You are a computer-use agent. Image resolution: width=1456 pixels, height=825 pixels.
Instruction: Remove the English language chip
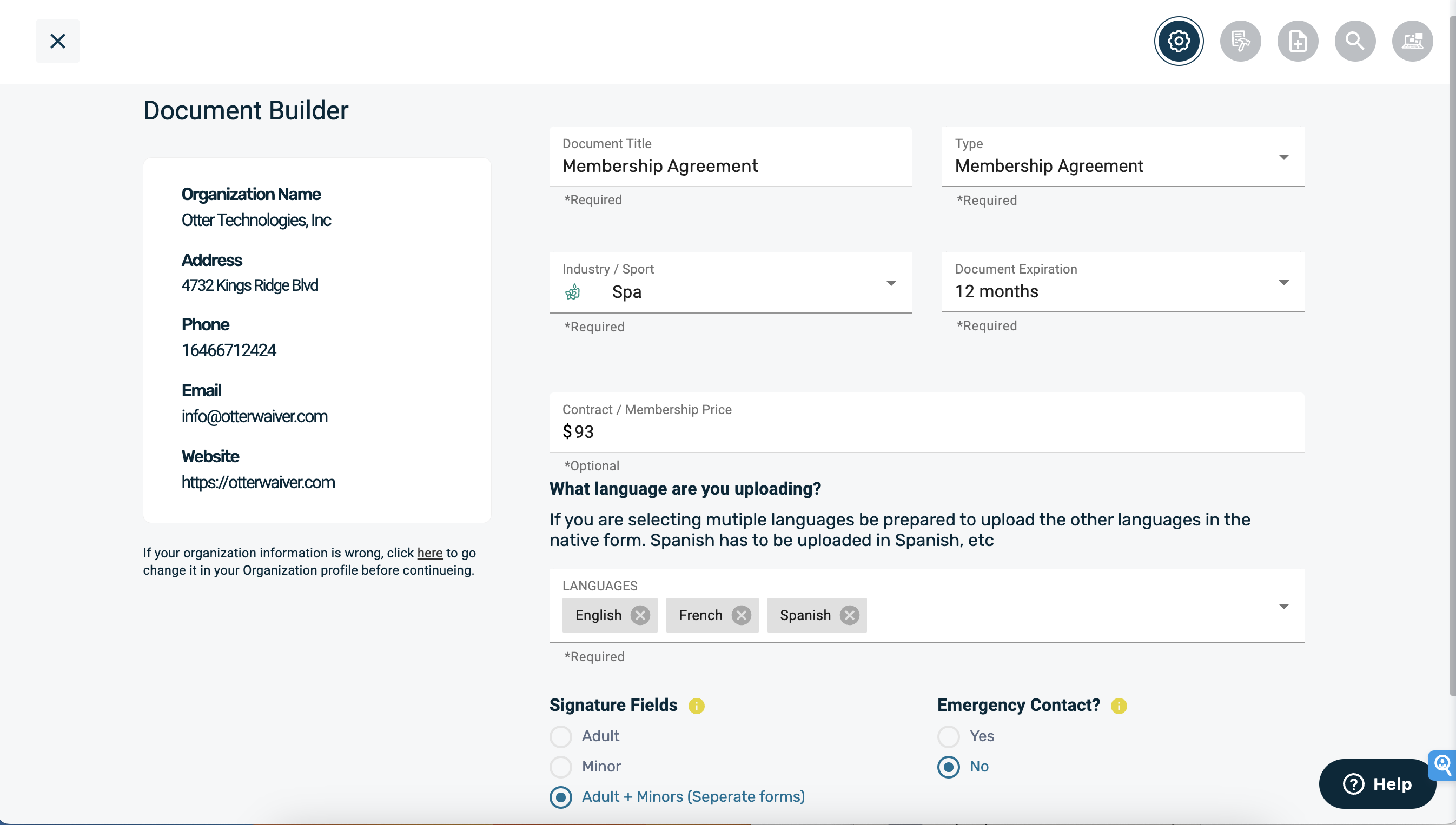click(x=640, y=615)
